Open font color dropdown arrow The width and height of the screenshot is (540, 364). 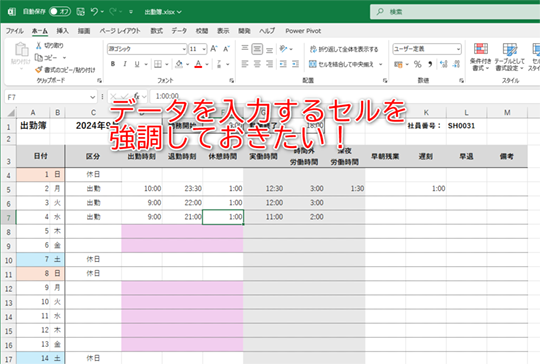click(x=207, y=64)
